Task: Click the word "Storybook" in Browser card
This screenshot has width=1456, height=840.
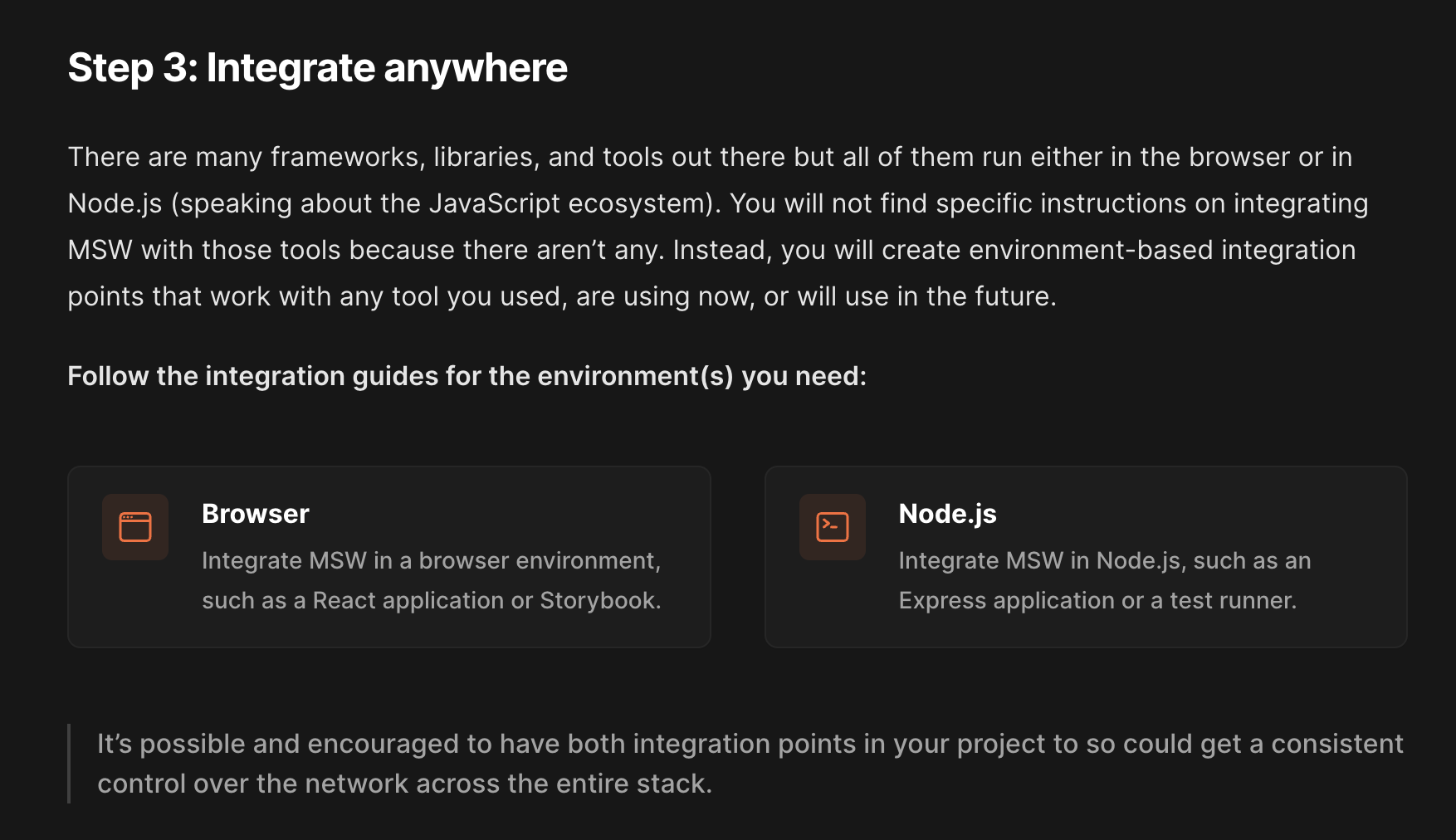Action: pos(598,601)
